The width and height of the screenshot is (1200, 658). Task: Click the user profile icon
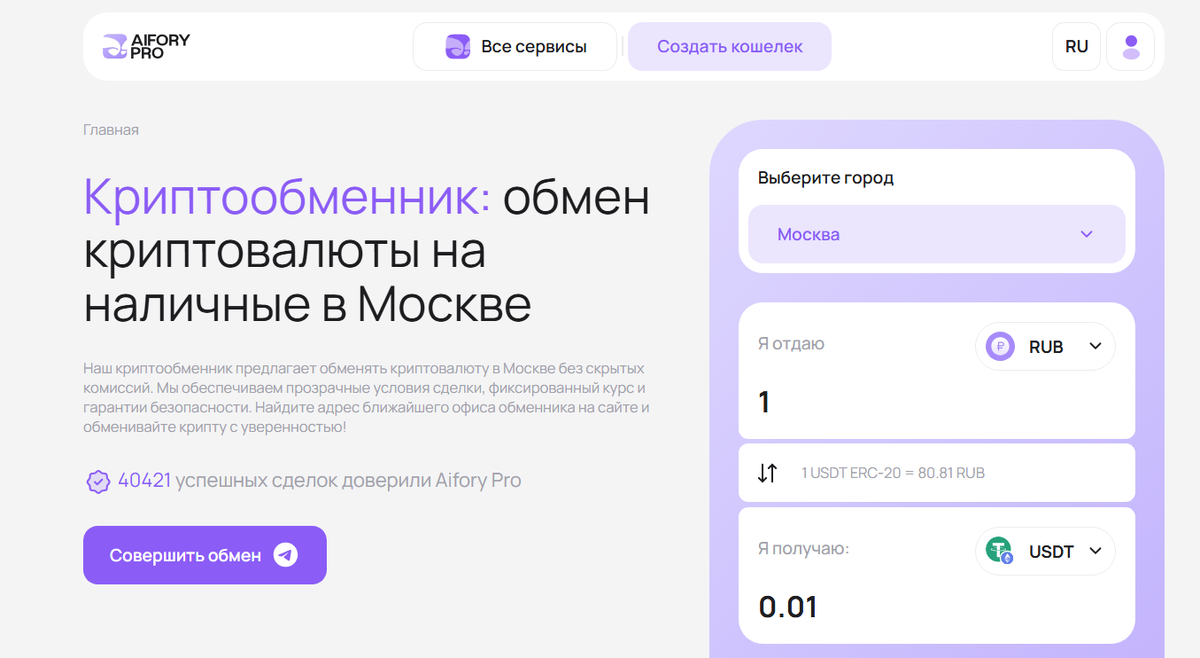1130,45
